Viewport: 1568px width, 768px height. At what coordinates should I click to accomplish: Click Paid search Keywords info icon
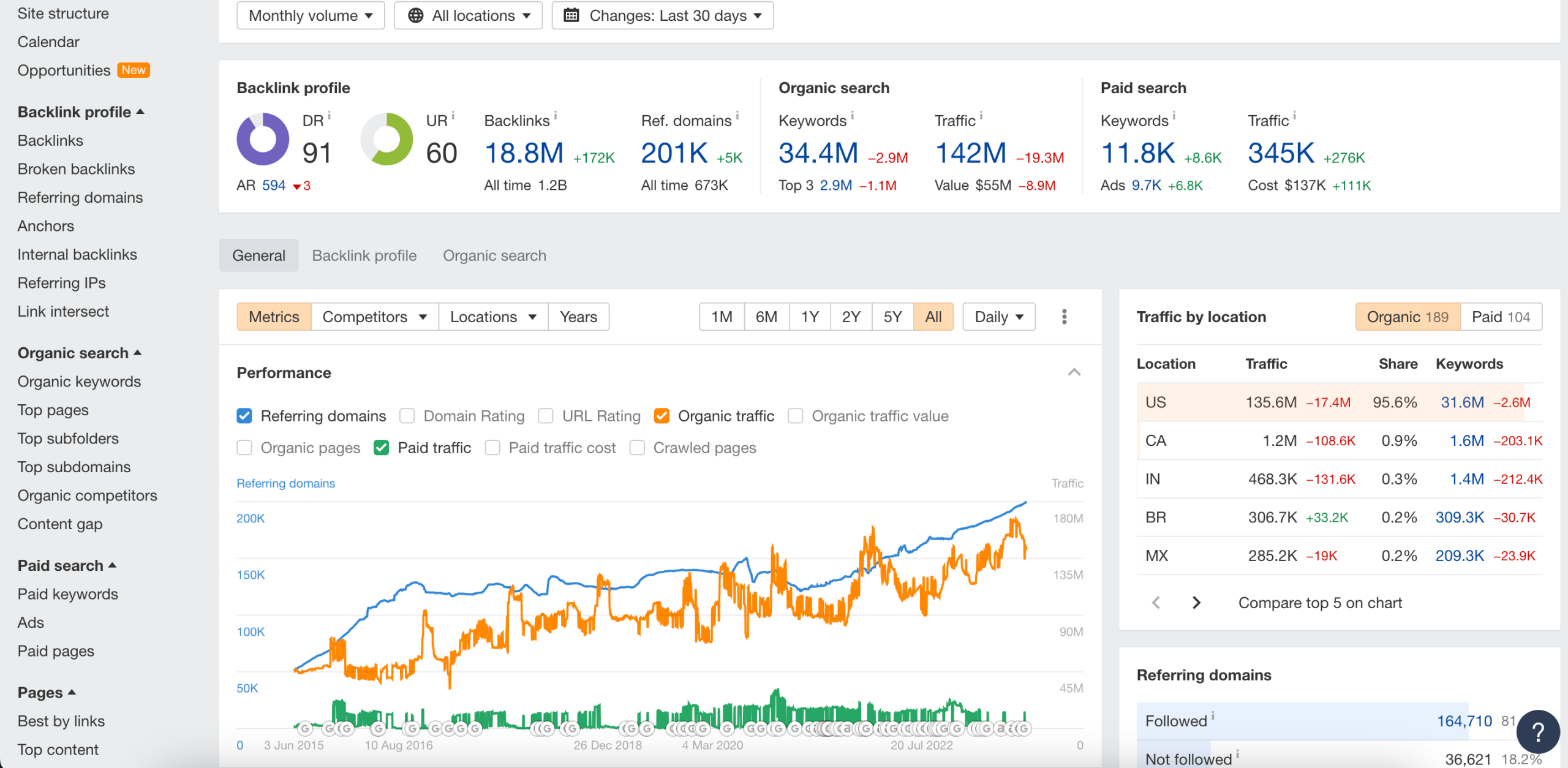(x=1174, y=115)
